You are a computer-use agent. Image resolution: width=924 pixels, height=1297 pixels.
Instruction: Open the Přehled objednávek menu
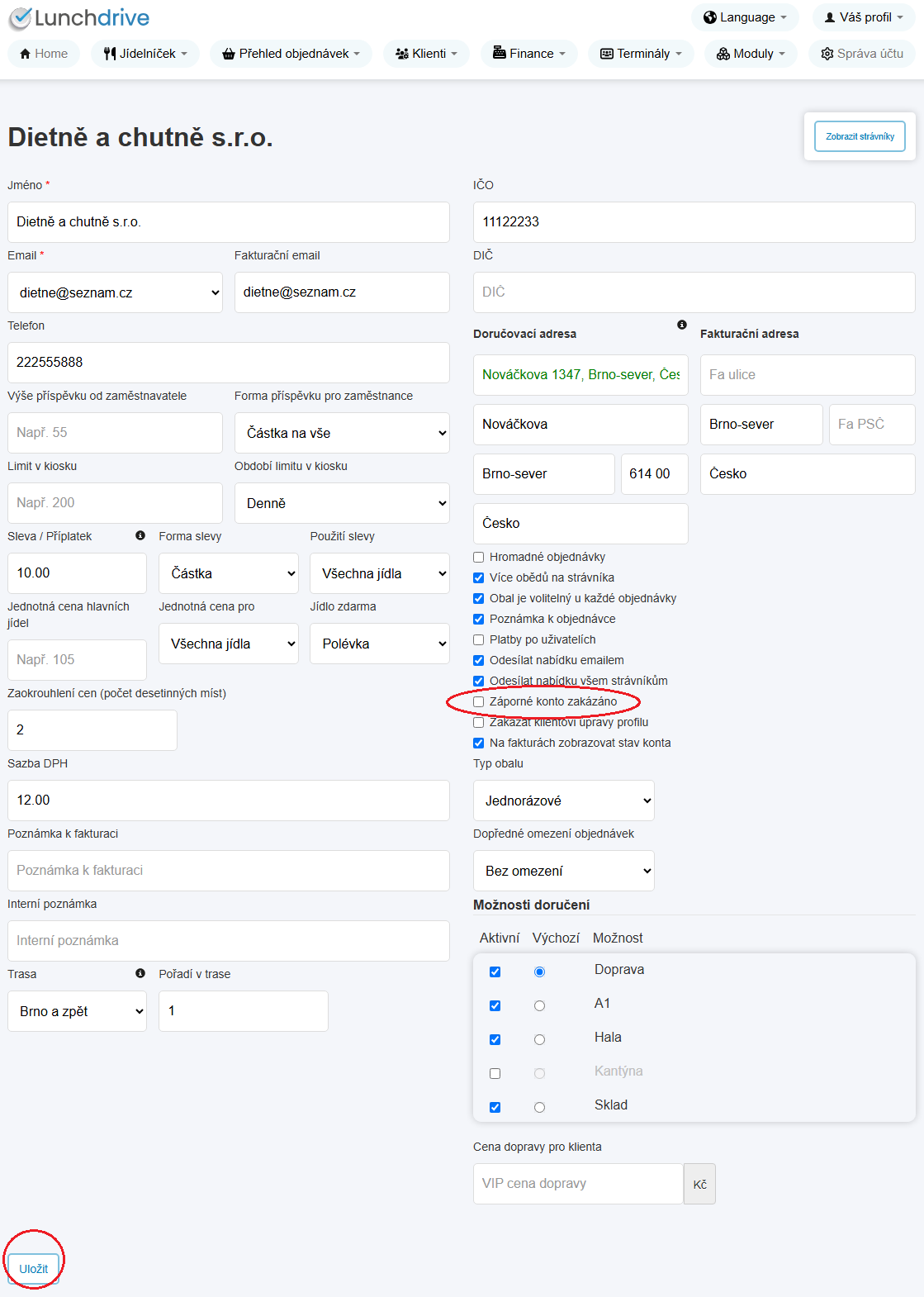click(291, 54)
